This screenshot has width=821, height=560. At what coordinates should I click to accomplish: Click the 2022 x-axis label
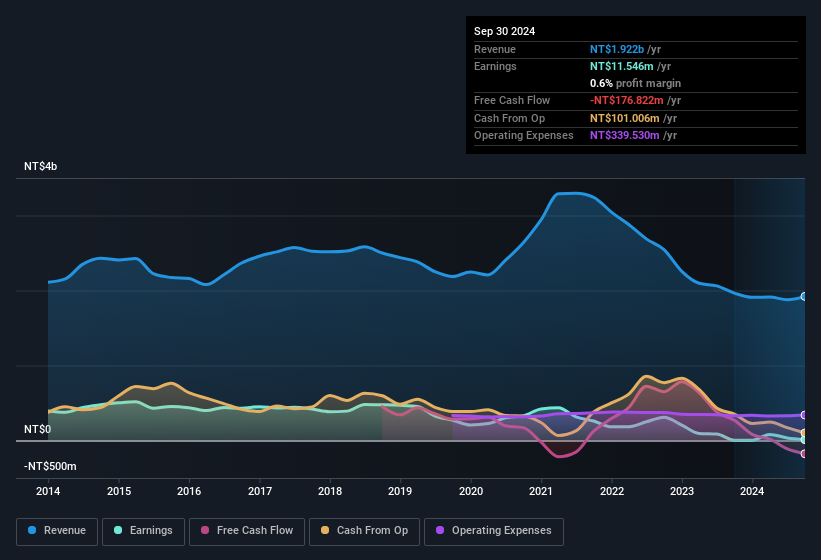click(x=612, y=491)
